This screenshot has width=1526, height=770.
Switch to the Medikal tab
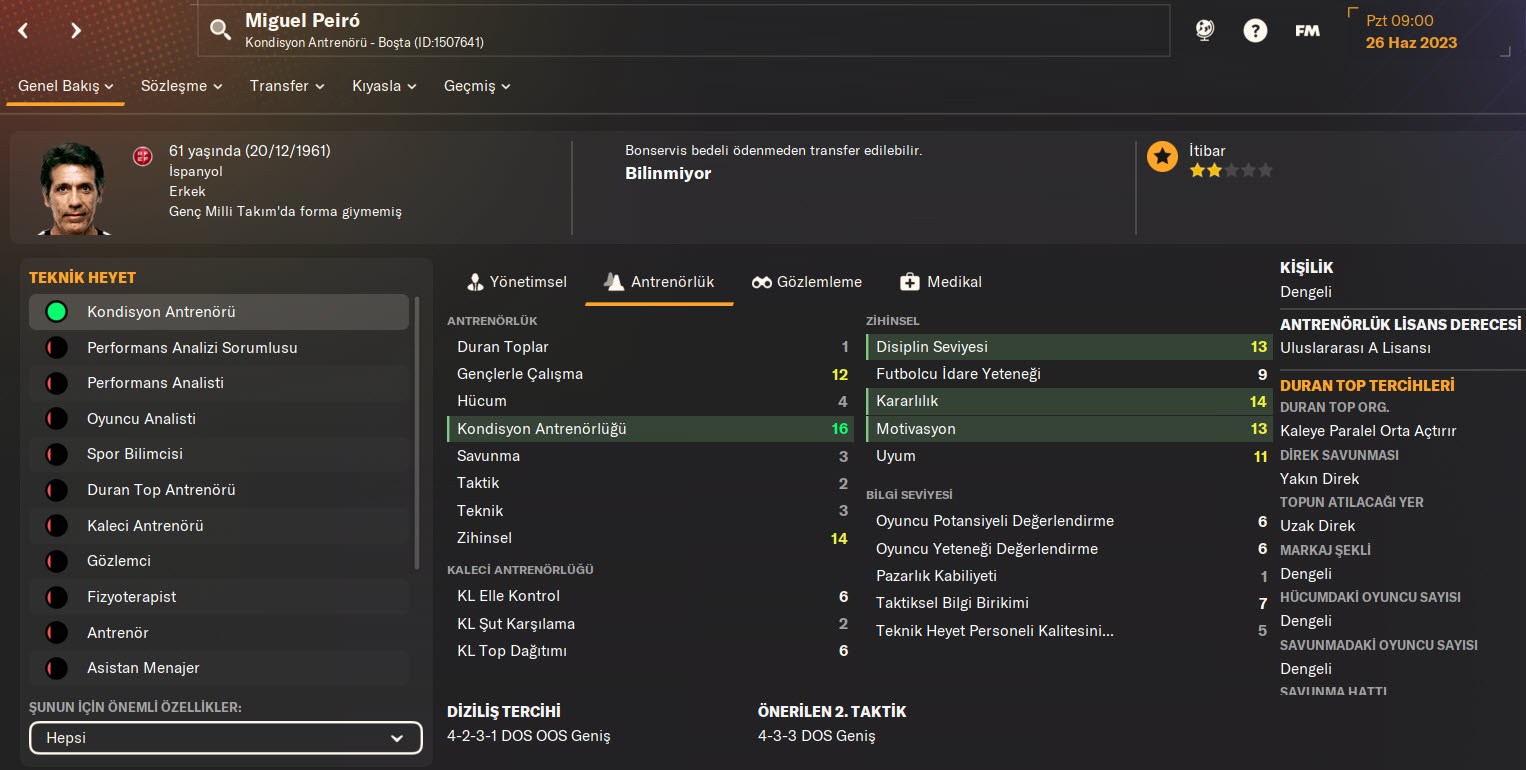click(x=941, y=282)
